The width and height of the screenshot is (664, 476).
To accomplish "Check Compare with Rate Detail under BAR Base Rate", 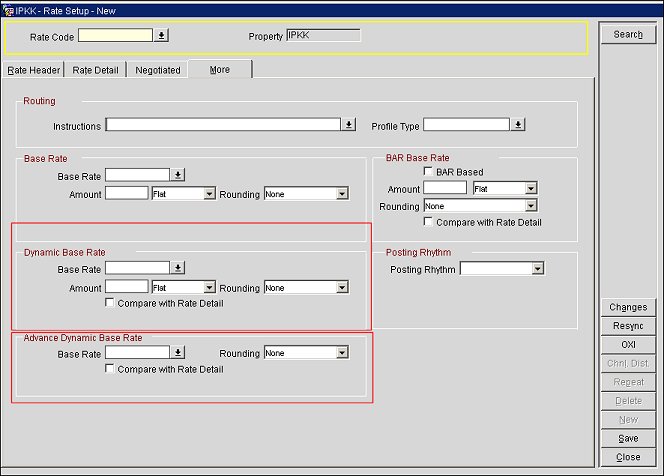I will tap(429, 222).
